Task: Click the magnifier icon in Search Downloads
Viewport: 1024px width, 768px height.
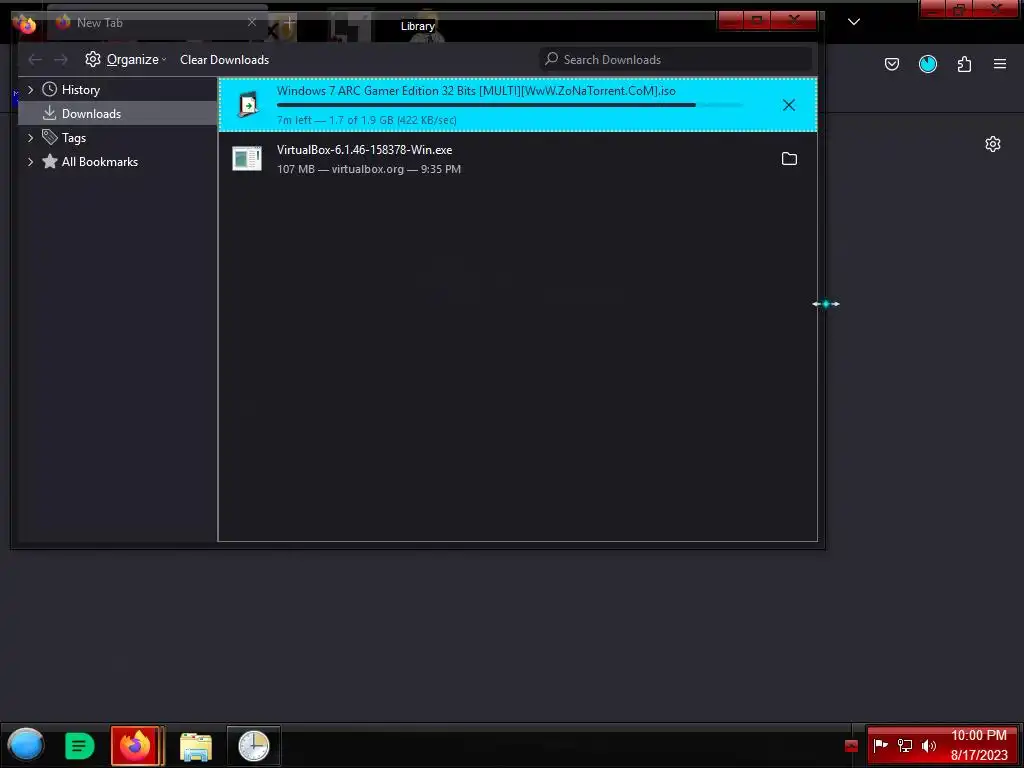Action: pyautogui.click(x=552, y=59)
